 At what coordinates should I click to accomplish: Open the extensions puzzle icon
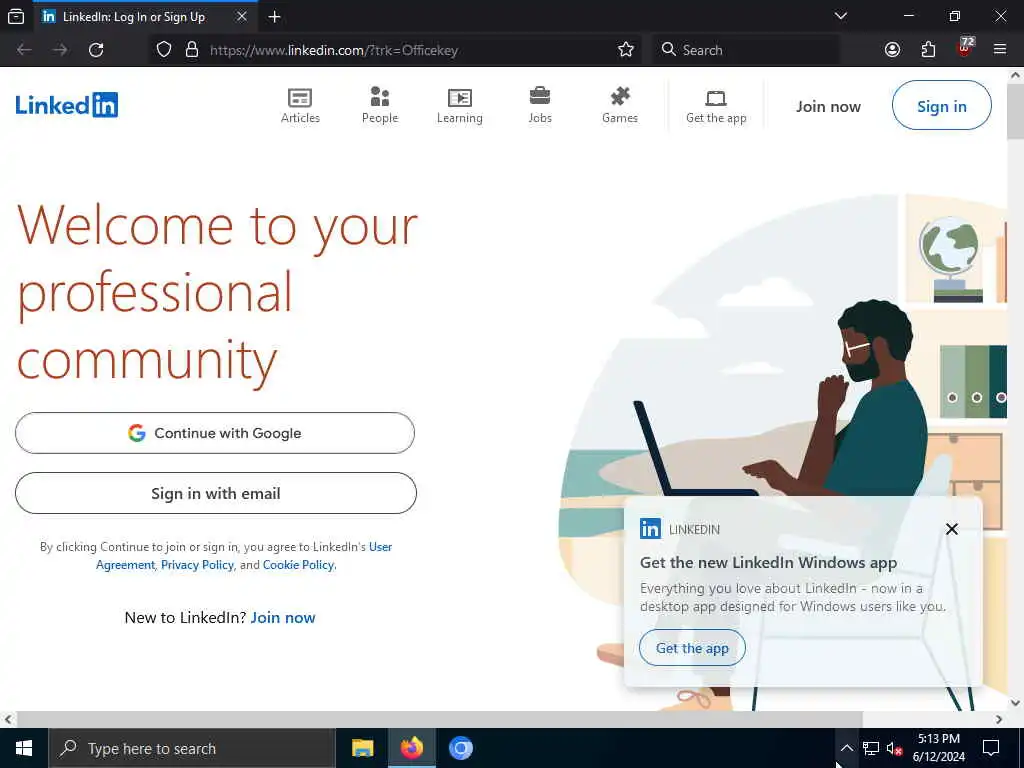928,50
